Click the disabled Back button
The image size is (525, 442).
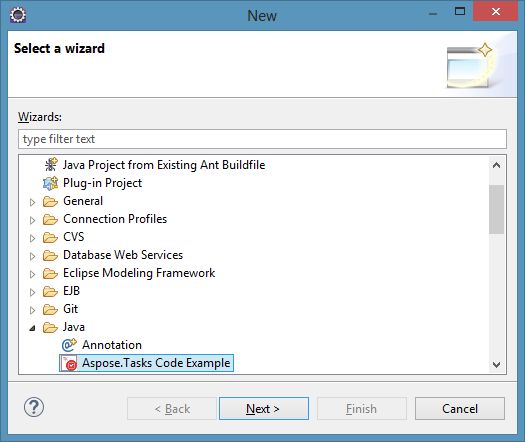click(x=172, y=409)
